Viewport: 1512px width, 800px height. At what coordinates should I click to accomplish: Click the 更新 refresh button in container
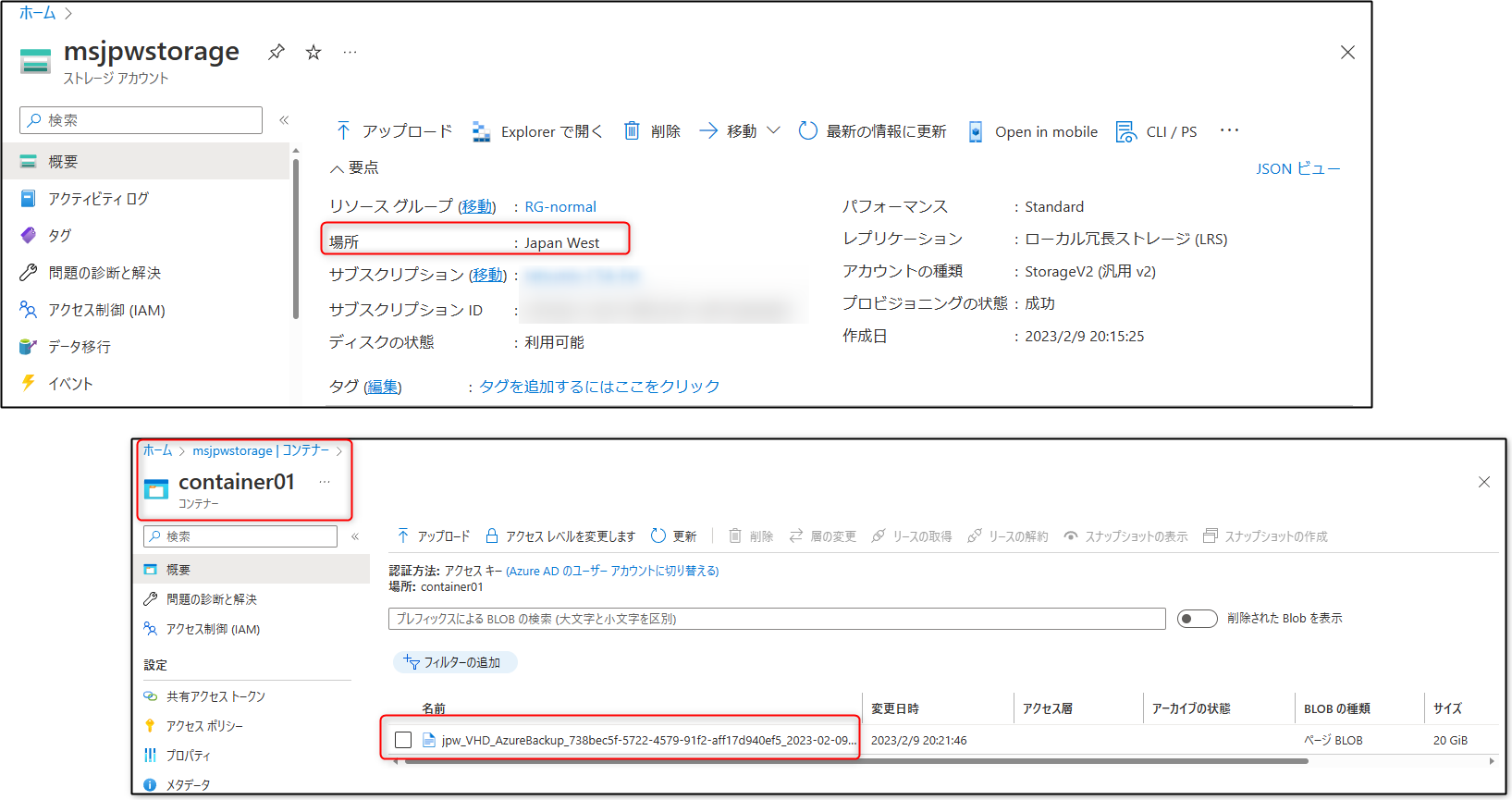[674, 536]
